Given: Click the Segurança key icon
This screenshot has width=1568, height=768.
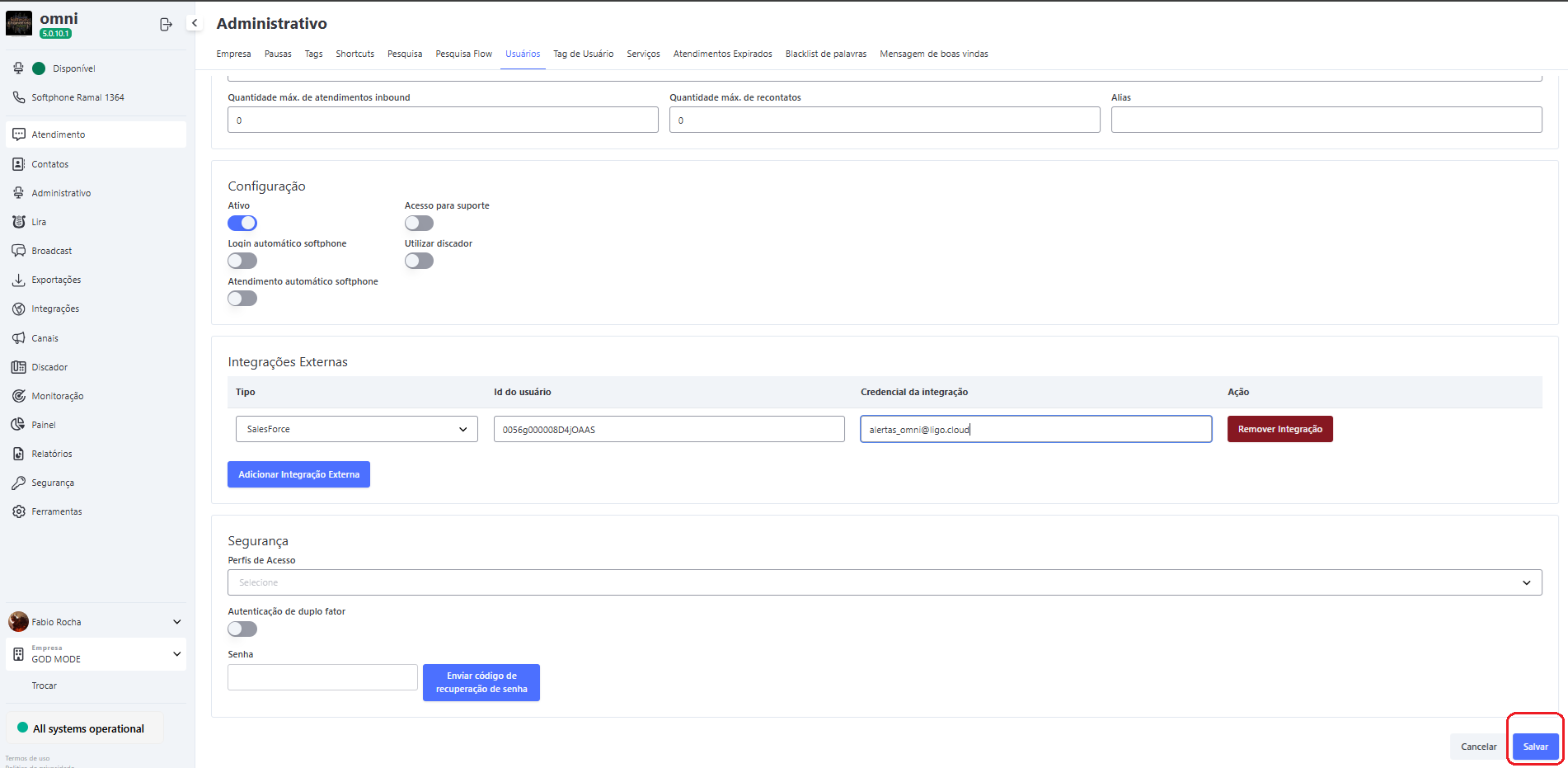Looking at the screenshot, I should click(x=19, y=483).
